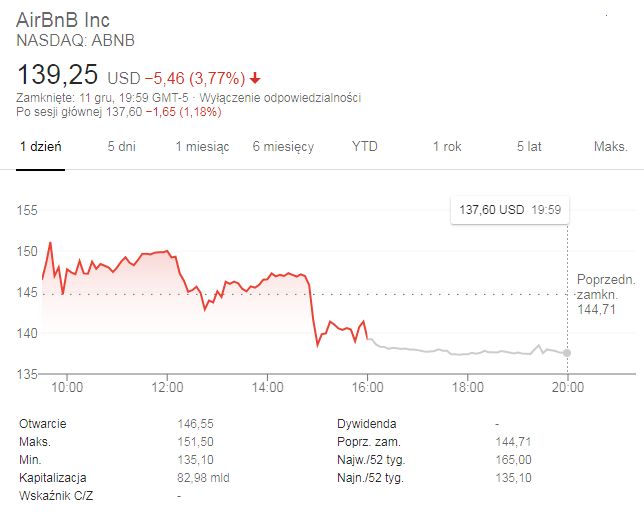
Task: Click the 137,60 USD chart tooltip
Action: tap(510, 210)
